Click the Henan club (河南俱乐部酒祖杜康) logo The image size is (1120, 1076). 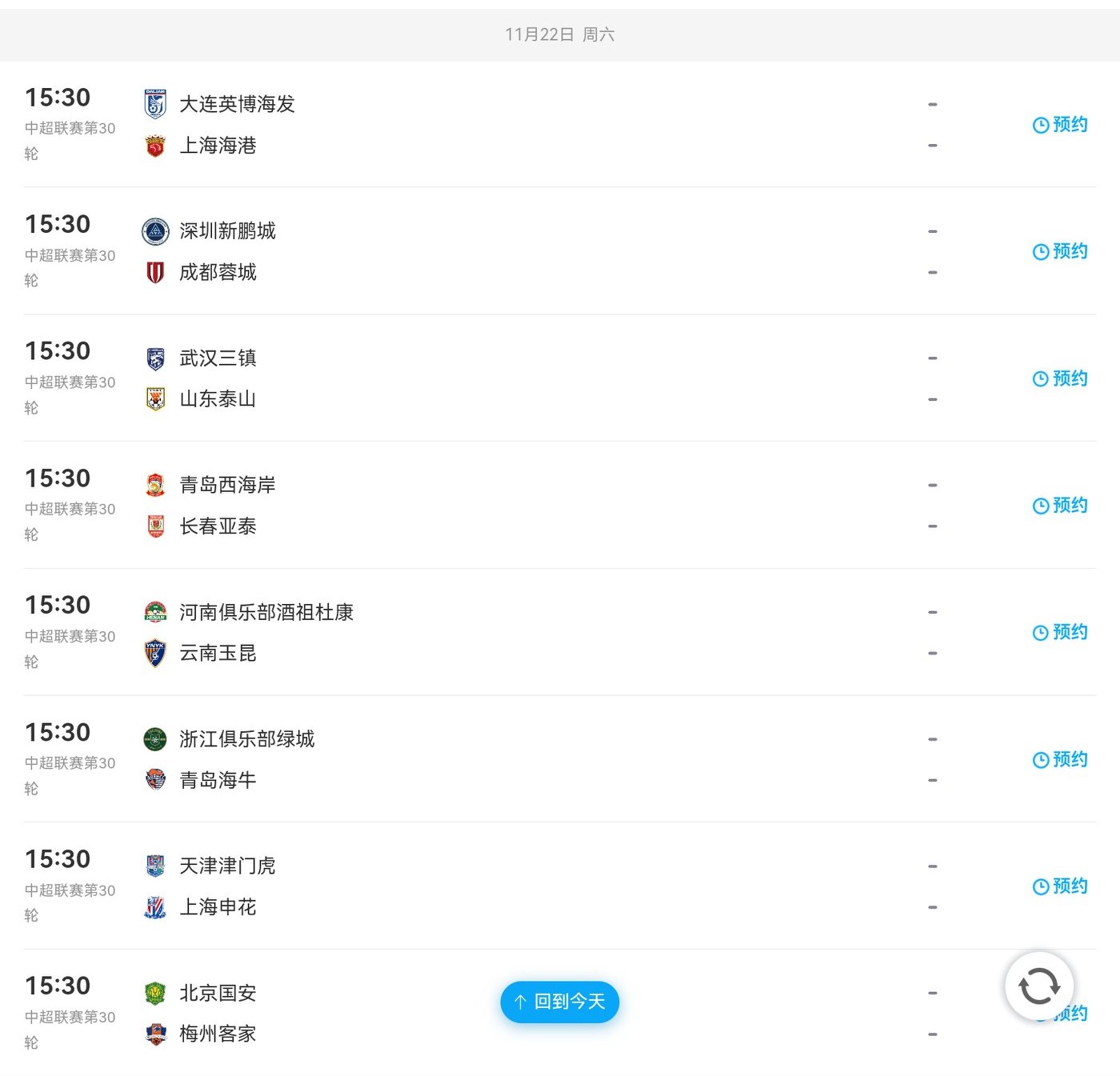tap(155, 612)
